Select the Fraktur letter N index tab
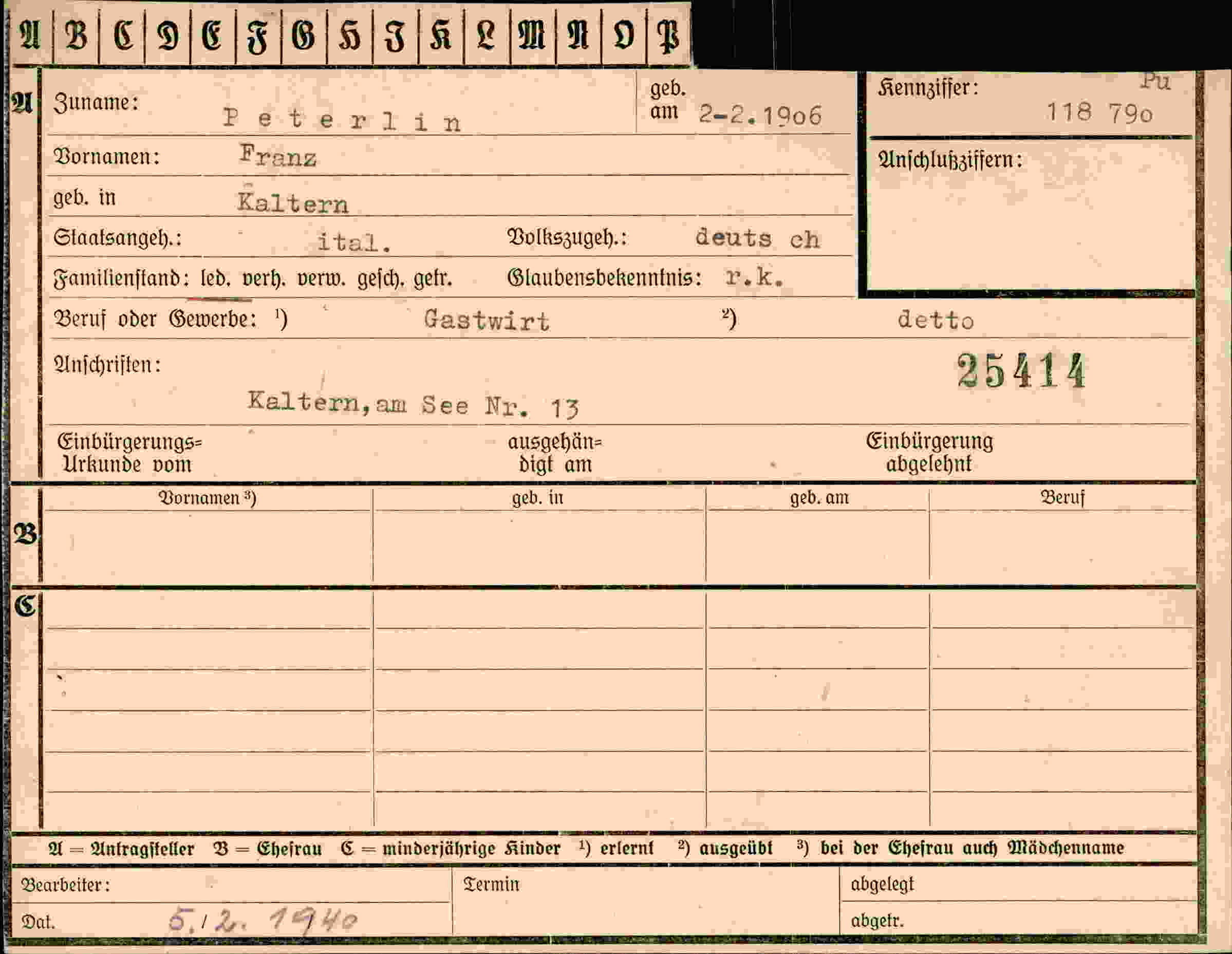 coord(578,35)
